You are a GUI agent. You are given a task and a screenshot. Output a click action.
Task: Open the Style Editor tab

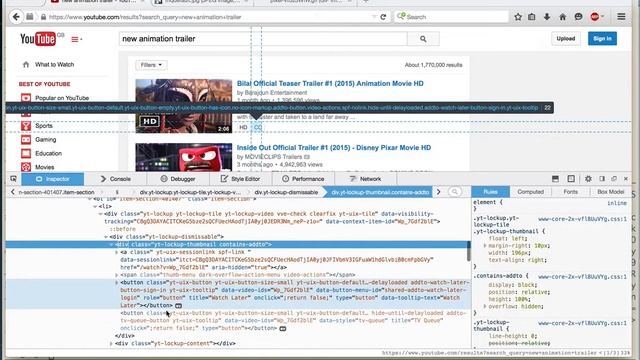click(x=240, y=179)
